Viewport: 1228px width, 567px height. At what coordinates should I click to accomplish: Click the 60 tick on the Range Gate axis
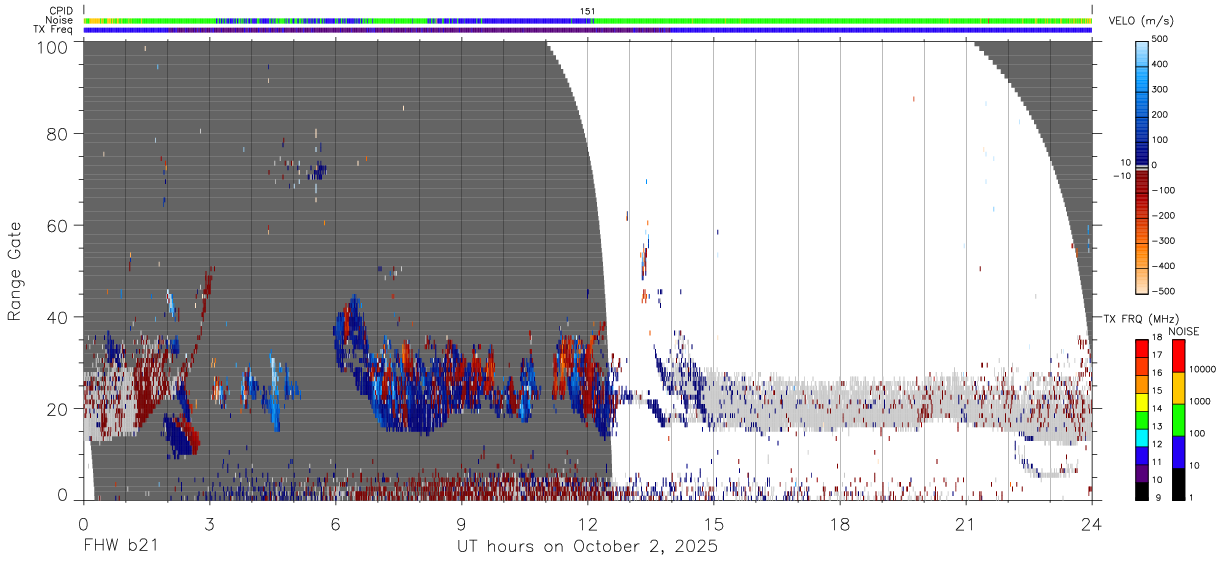pos(57,225)
